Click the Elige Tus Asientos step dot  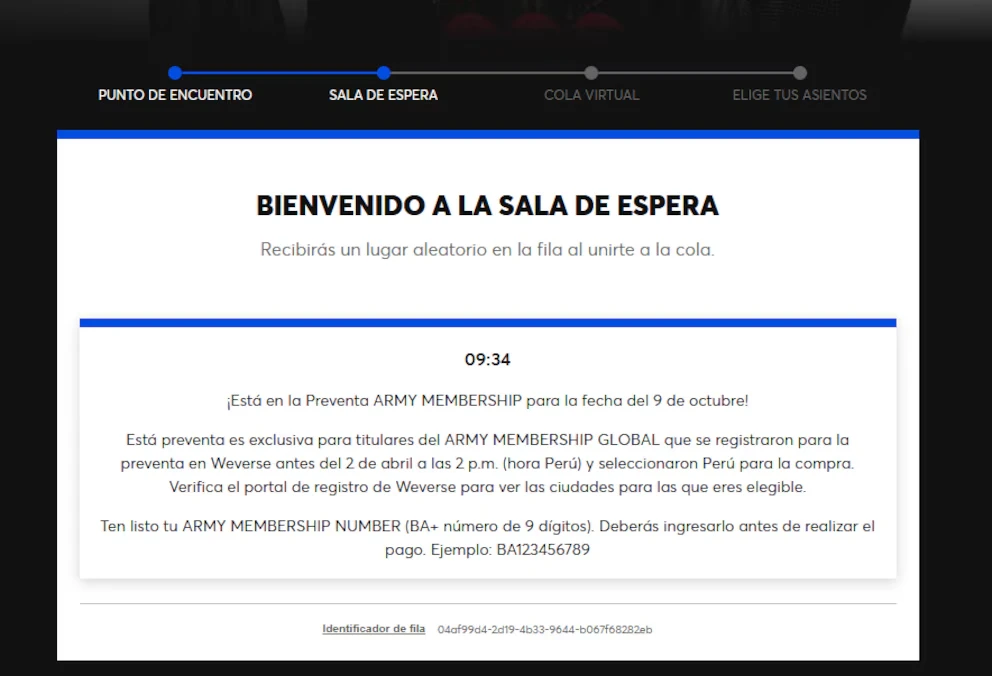pyautogui.click(x=799, y=73)
